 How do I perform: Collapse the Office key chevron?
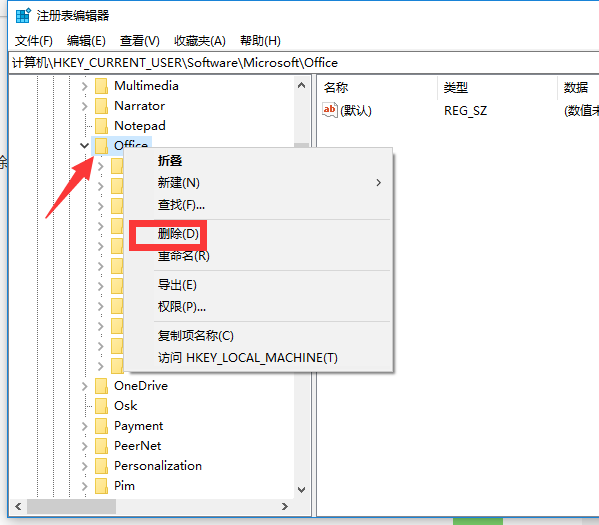84,146
